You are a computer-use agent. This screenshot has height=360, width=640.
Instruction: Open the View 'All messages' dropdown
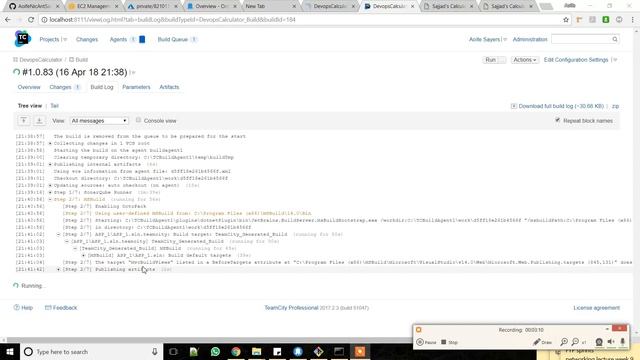(99, 121)
